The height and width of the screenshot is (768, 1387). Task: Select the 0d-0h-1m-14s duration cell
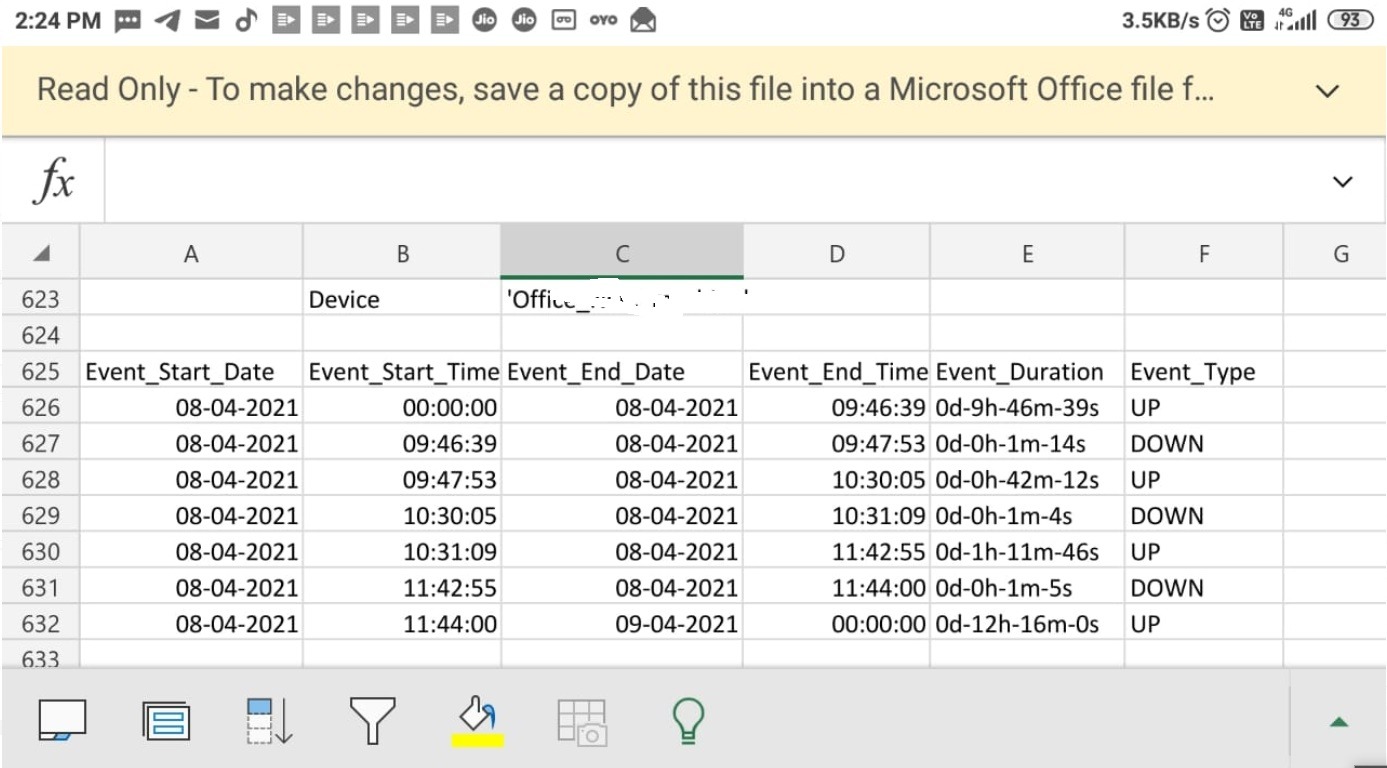tap(1027, 443)
